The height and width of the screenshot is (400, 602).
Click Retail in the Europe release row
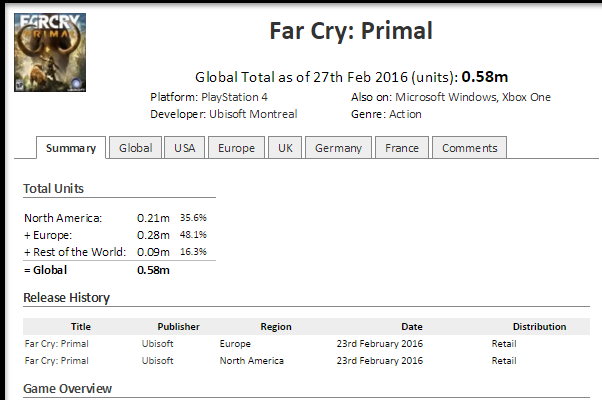click(x=504, y=344)
